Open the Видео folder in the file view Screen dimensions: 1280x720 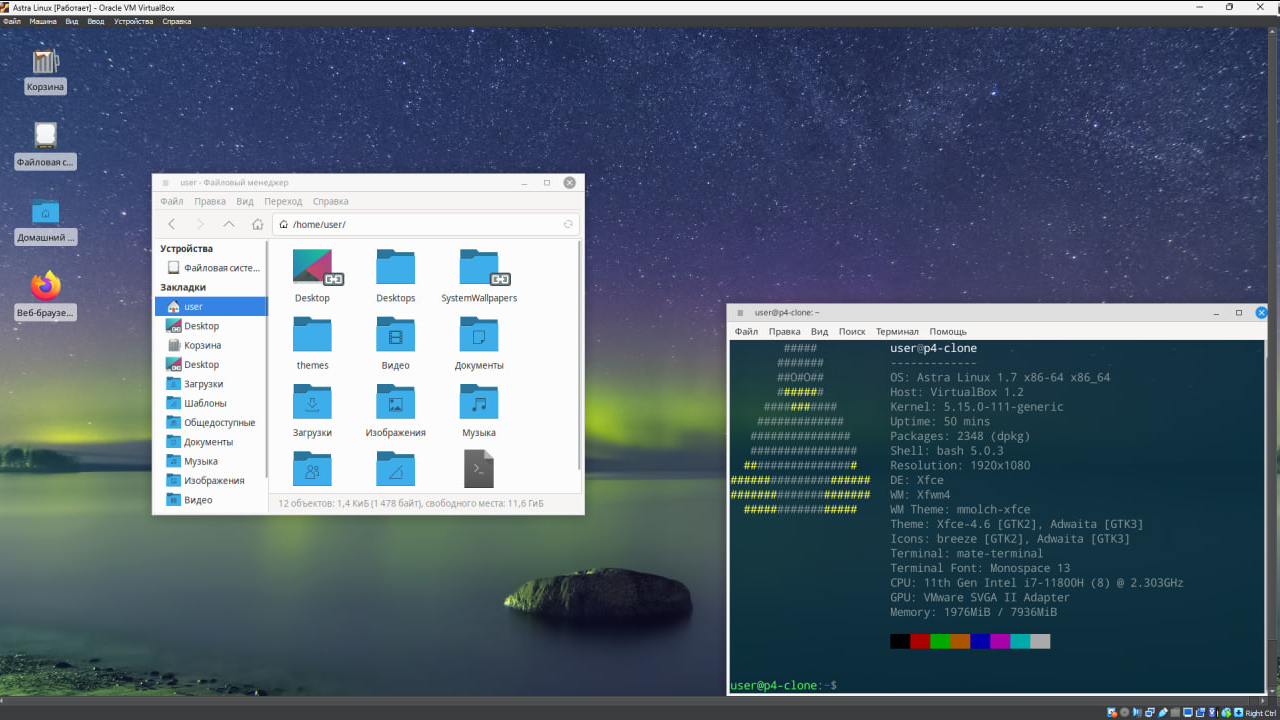(x=395, y=343)
